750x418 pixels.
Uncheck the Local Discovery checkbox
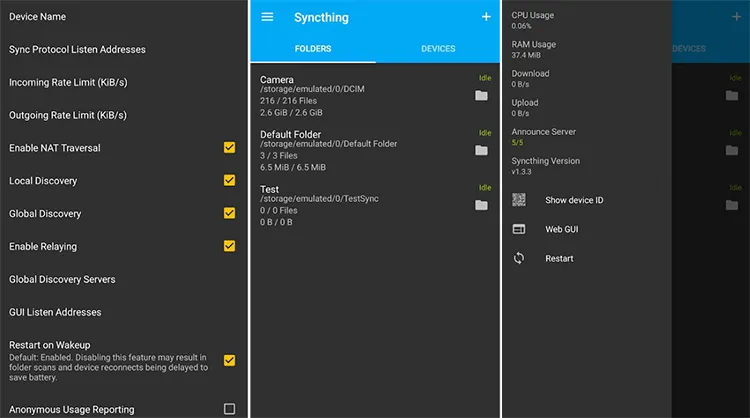click(x=230, y=180)
